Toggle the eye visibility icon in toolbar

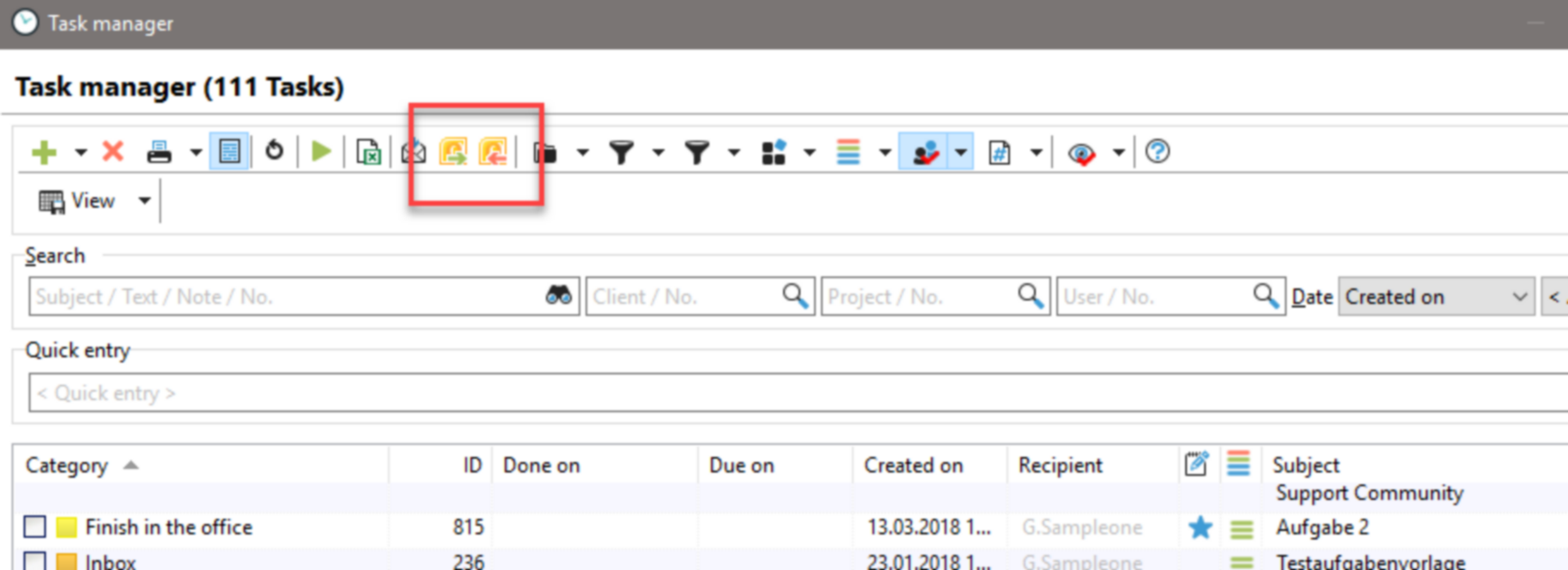click(x=1081, y=153)
